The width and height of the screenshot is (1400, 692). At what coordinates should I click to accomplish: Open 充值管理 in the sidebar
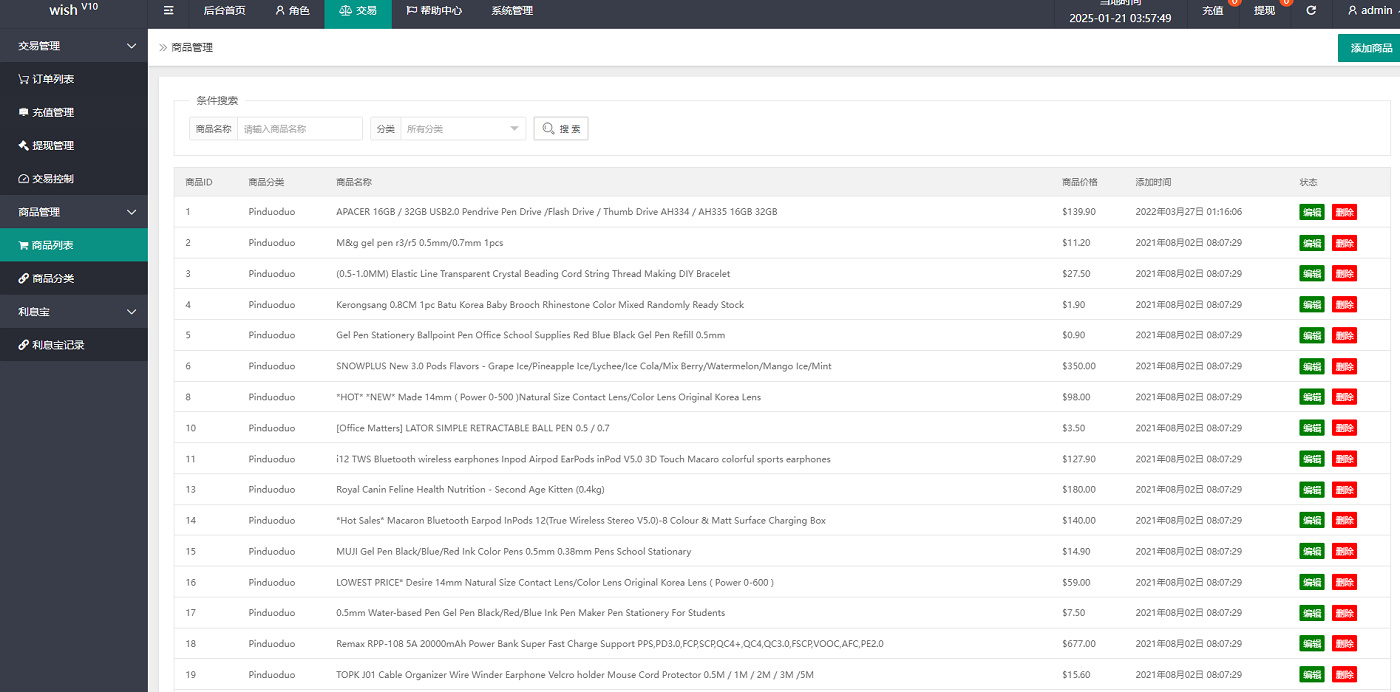coord(46,112)
